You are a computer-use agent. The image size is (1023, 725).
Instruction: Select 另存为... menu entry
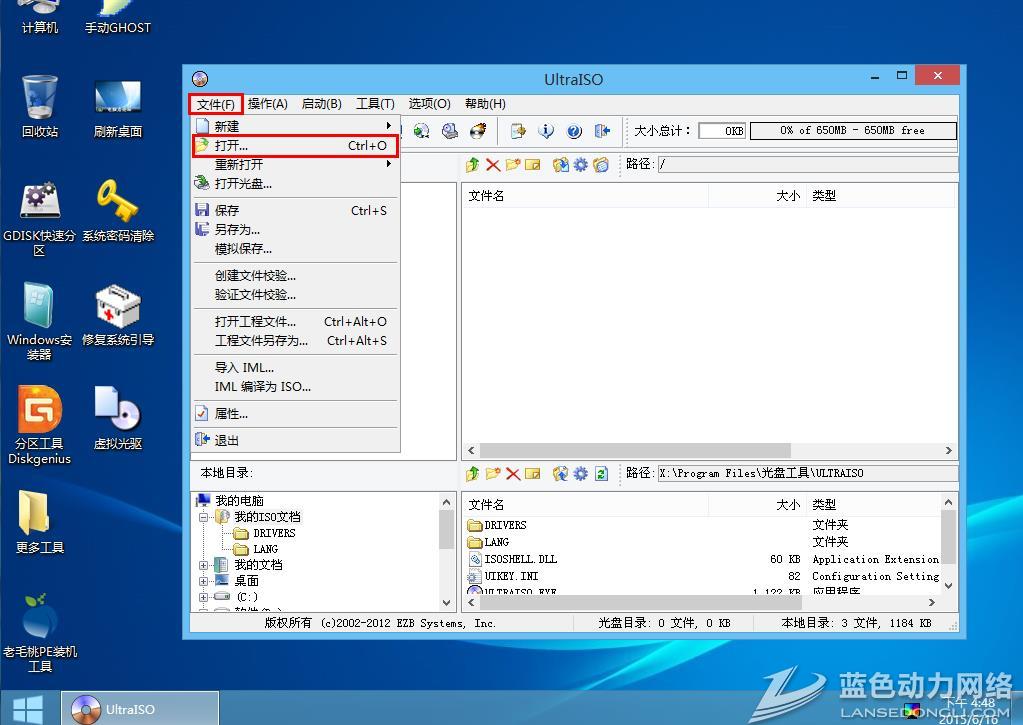click(x=237, y=230)
